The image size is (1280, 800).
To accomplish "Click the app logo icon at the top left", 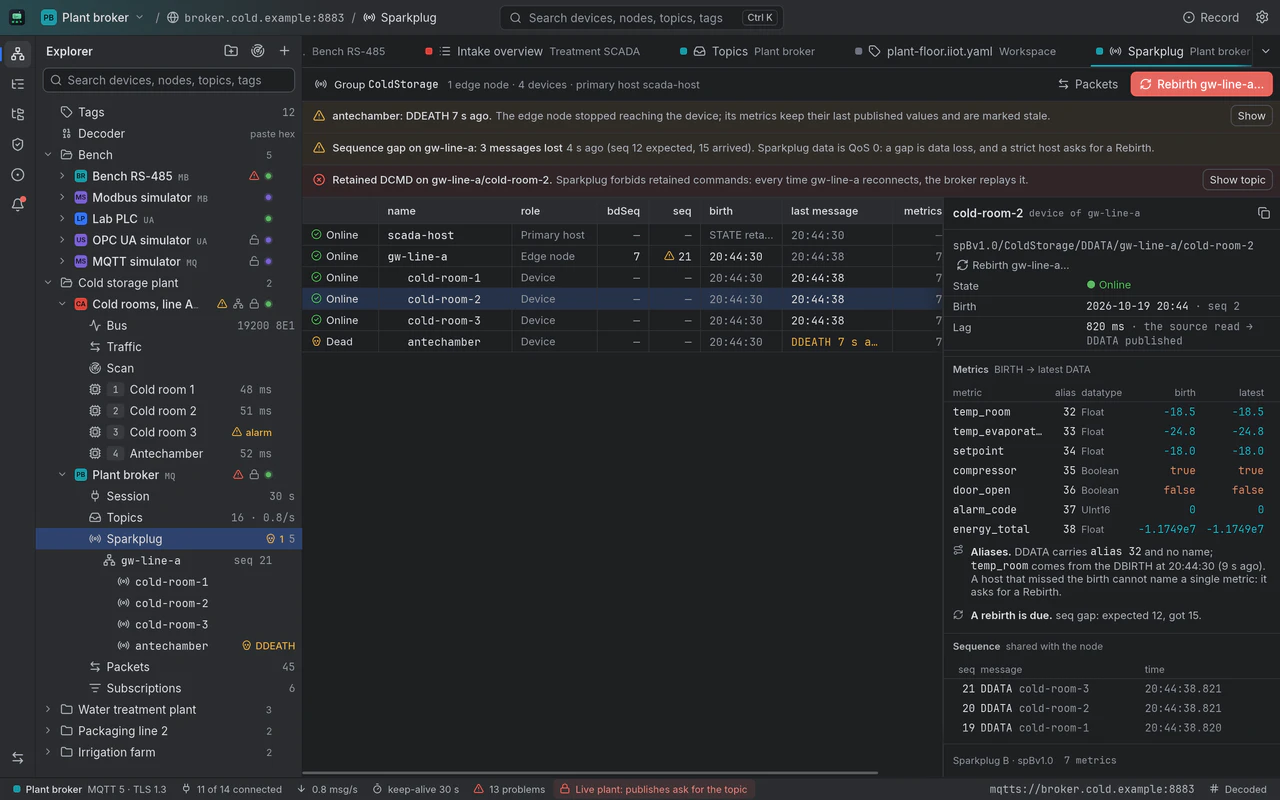I will click(18, 17).
